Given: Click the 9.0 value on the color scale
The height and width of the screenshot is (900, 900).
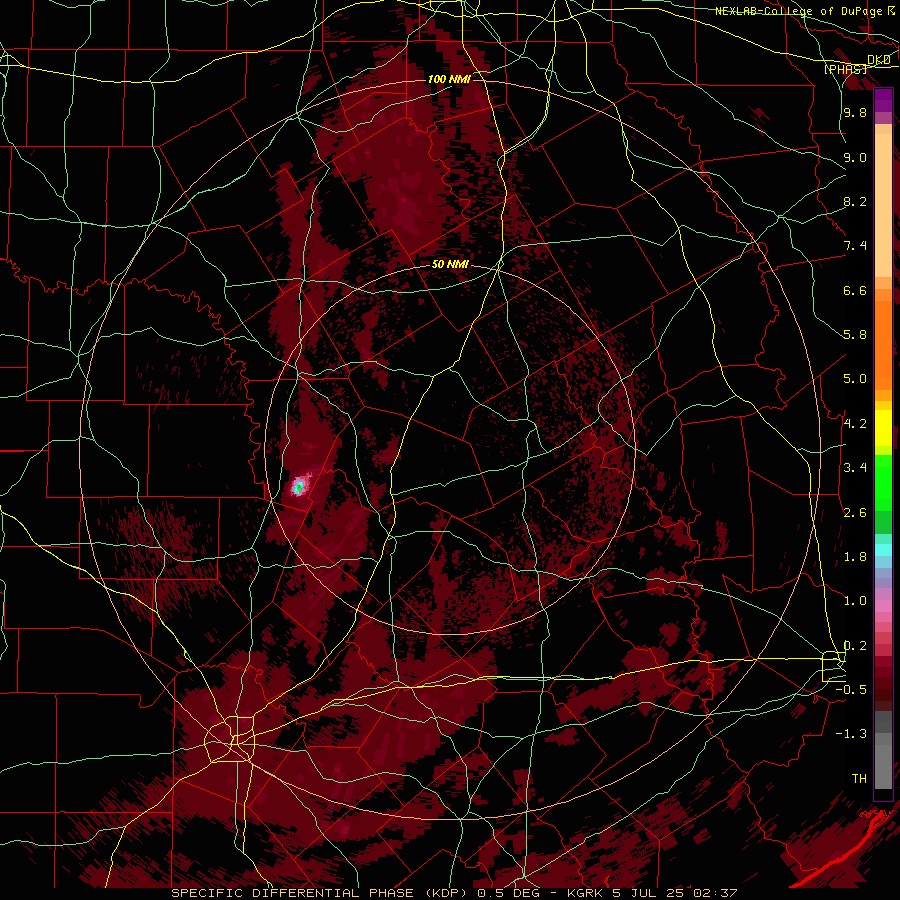Looking at the screenshot, I should pos(855,157).
